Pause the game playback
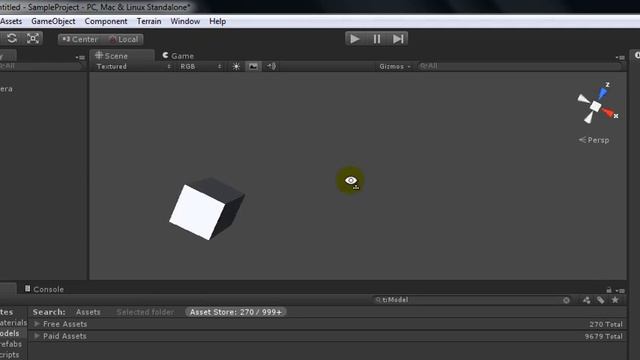 [x=376, y=39]
